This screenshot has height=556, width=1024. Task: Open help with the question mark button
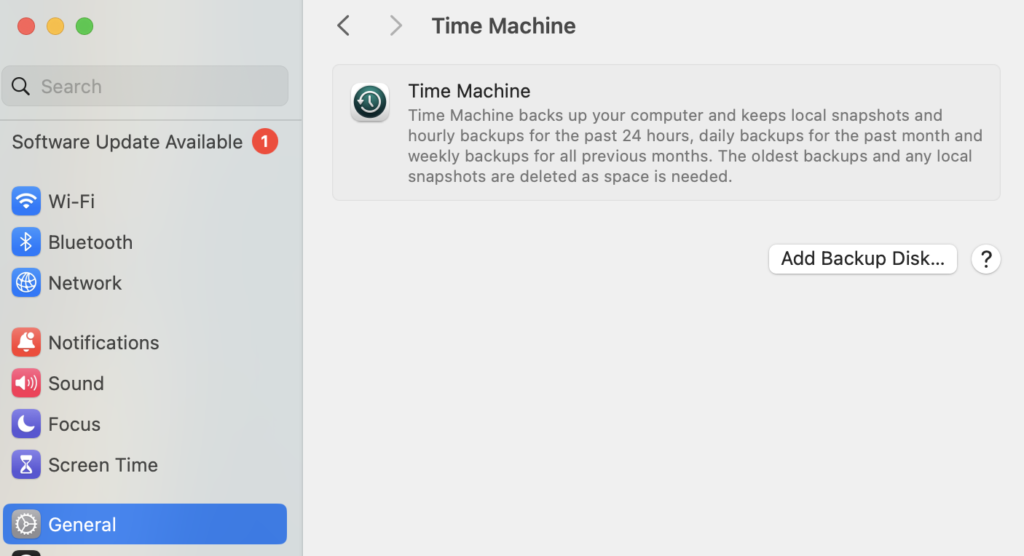(985, 259)
